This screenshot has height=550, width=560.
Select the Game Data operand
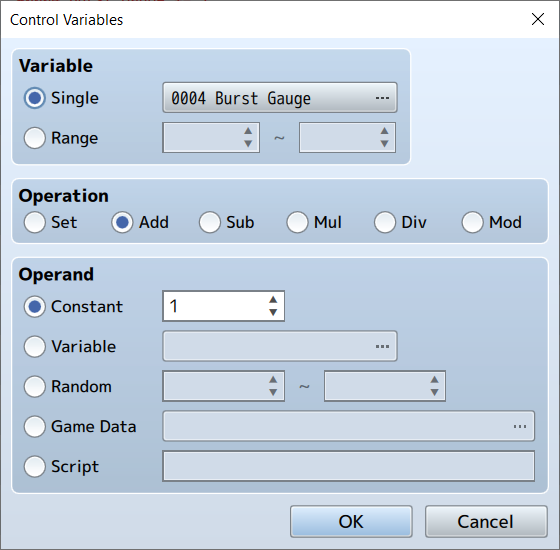pos(35,426)
